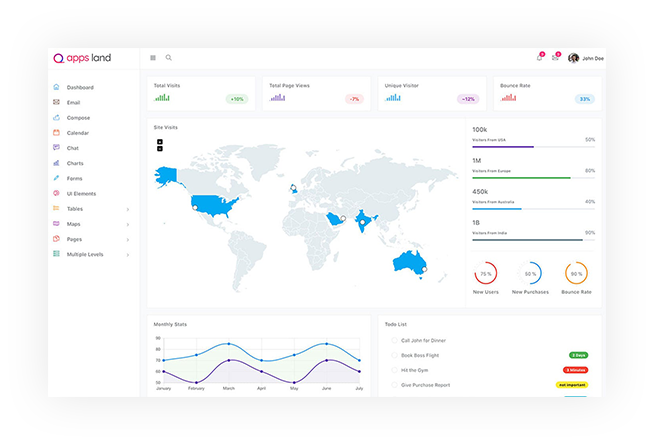Screen dimensions: 655x446
Task: Open notifications bell icon
Action: click(x=539, y=58)
